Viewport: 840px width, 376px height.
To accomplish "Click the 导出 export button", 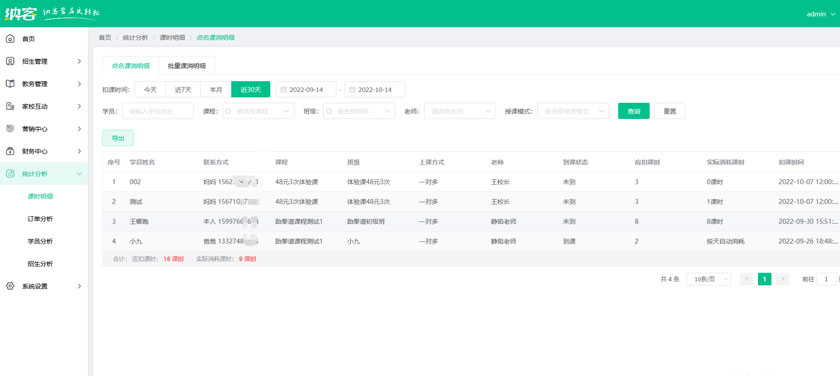I will coord(118,138).
